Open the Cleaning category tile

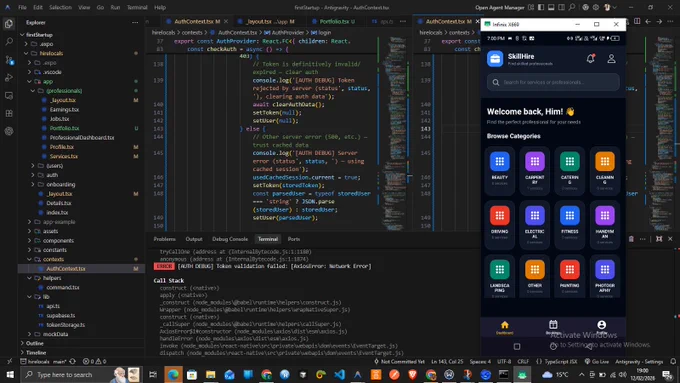(605, 170)
